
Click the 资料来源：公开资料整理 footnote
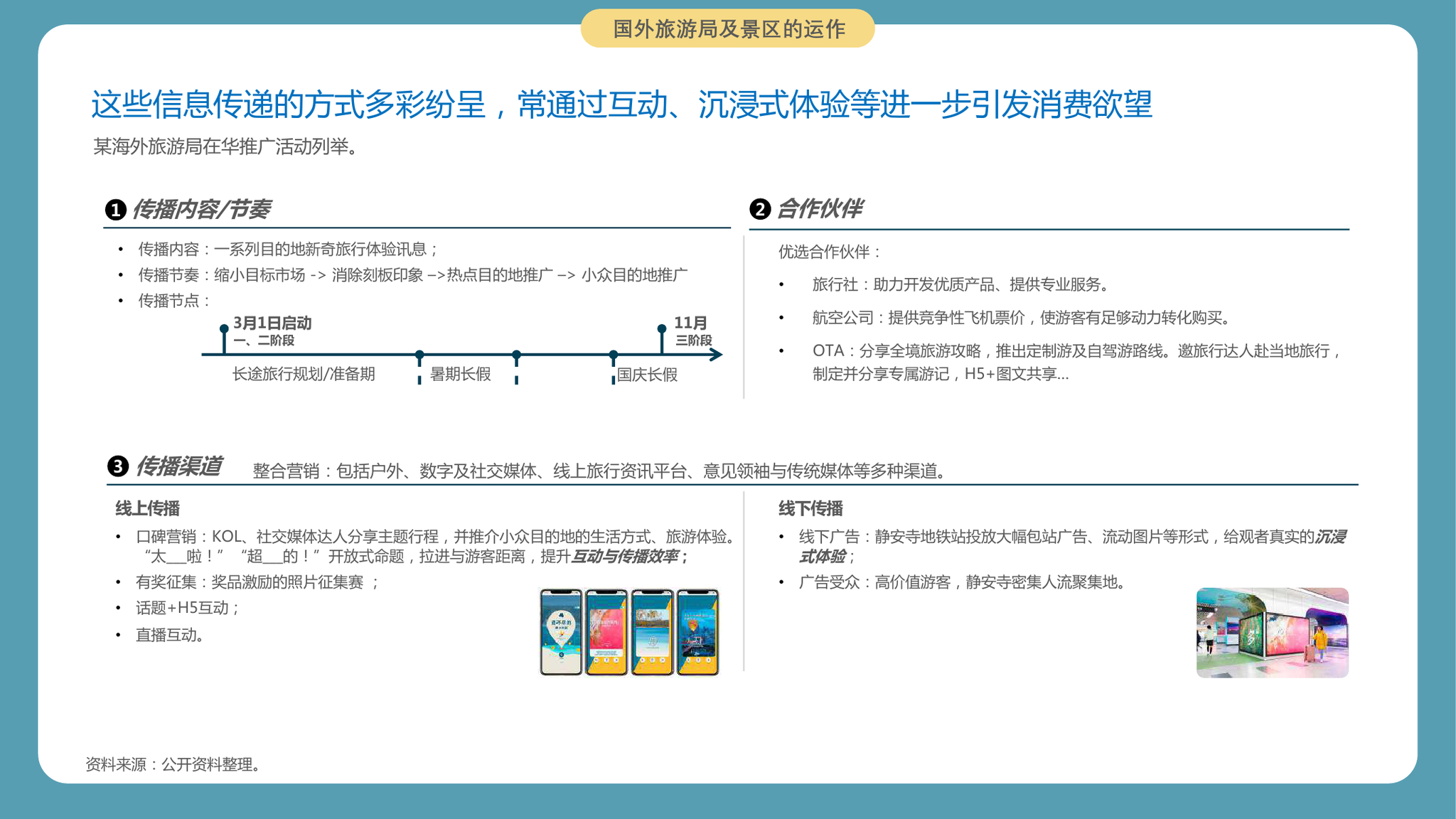[175, 764]
